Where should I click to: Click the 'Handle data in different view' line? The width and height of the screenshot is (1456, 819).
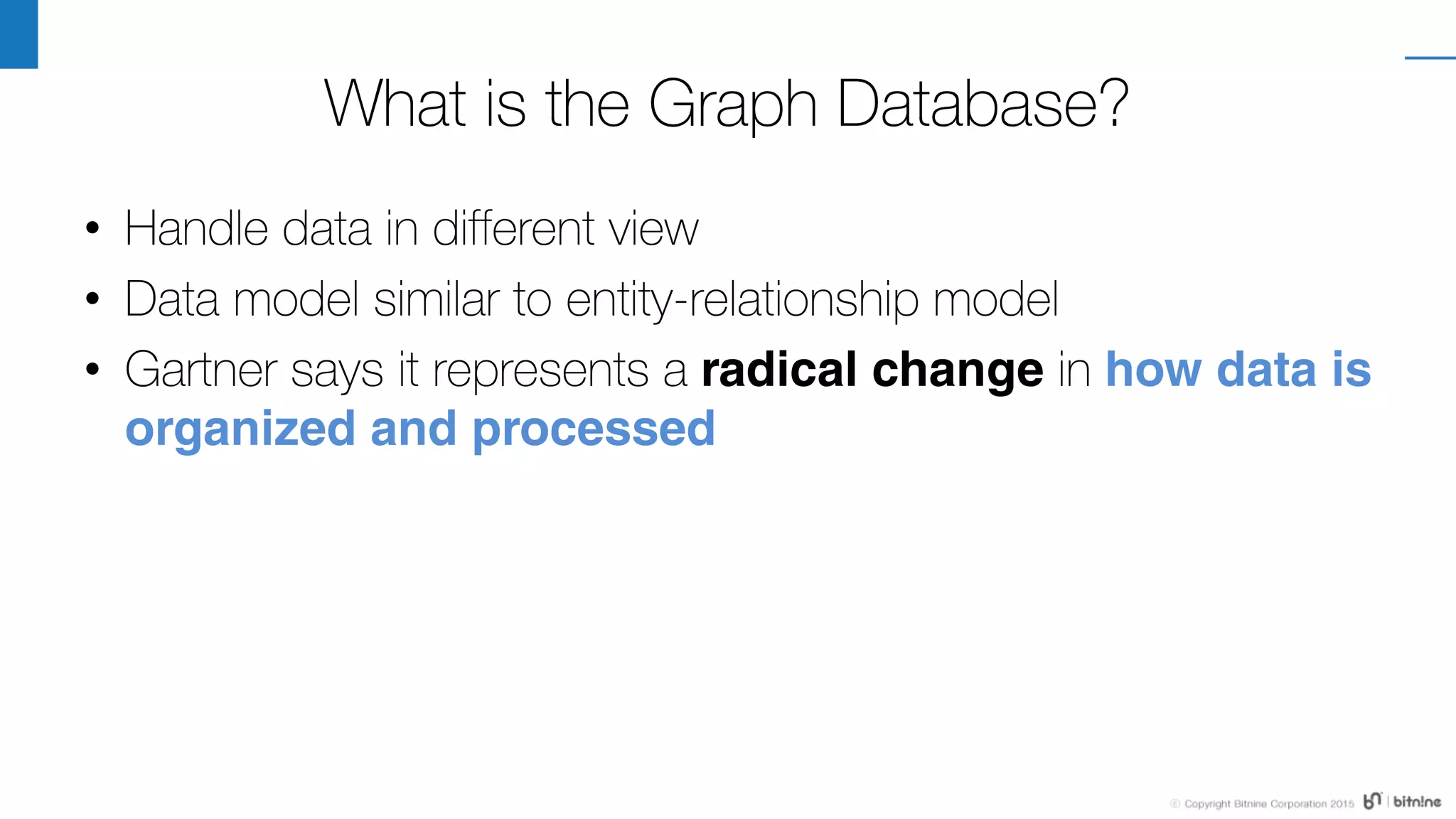click(x=412, y=229)
